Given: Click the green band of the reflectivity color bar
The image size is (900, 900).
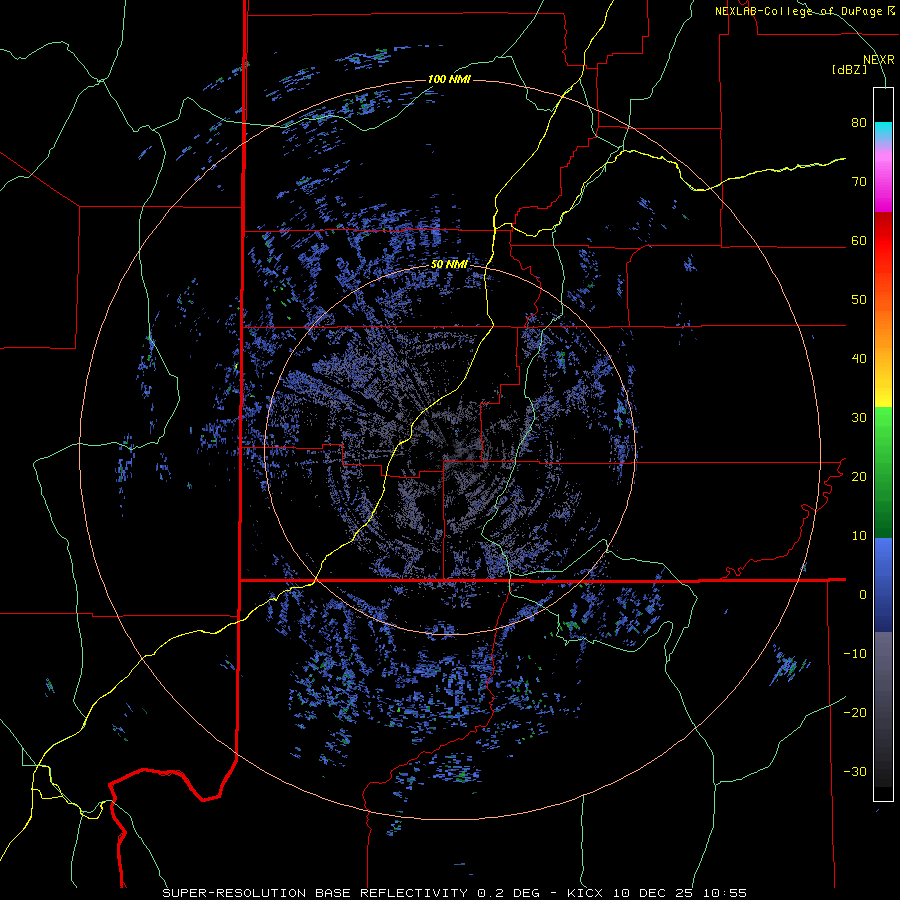Looking at the screenshot, I should pos(883,472).
